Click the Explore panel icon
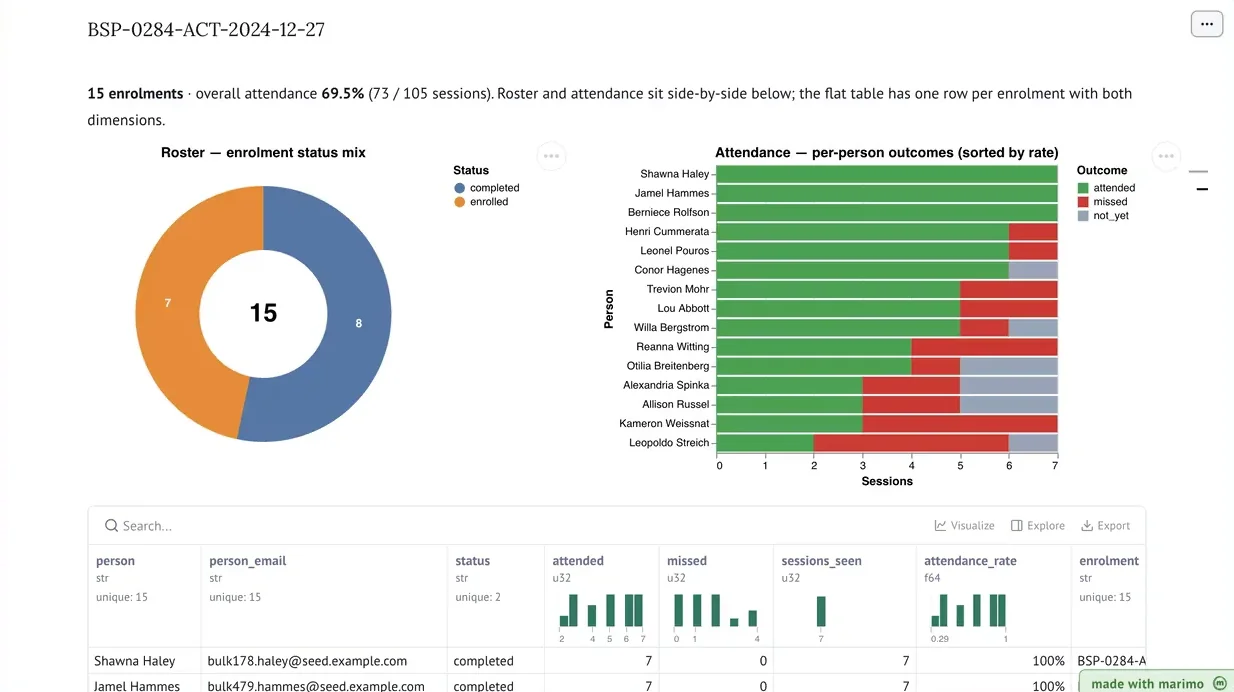 (1016, 526)
